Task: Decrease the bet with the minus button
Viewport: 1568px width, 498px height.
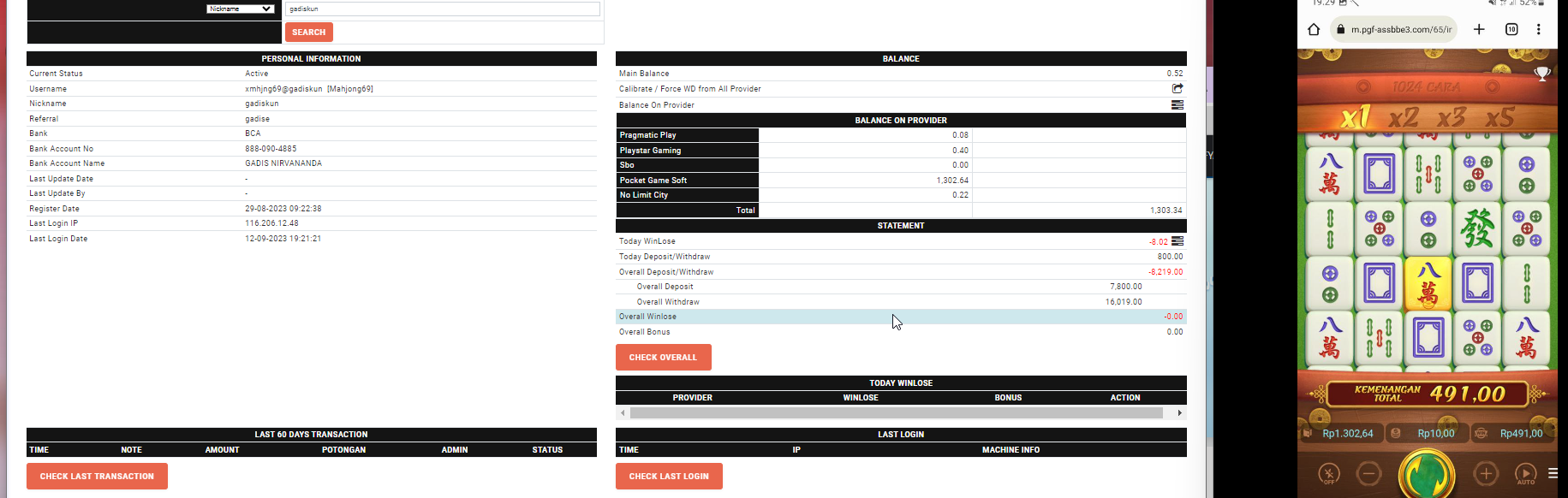Action: pos(1368,473)
